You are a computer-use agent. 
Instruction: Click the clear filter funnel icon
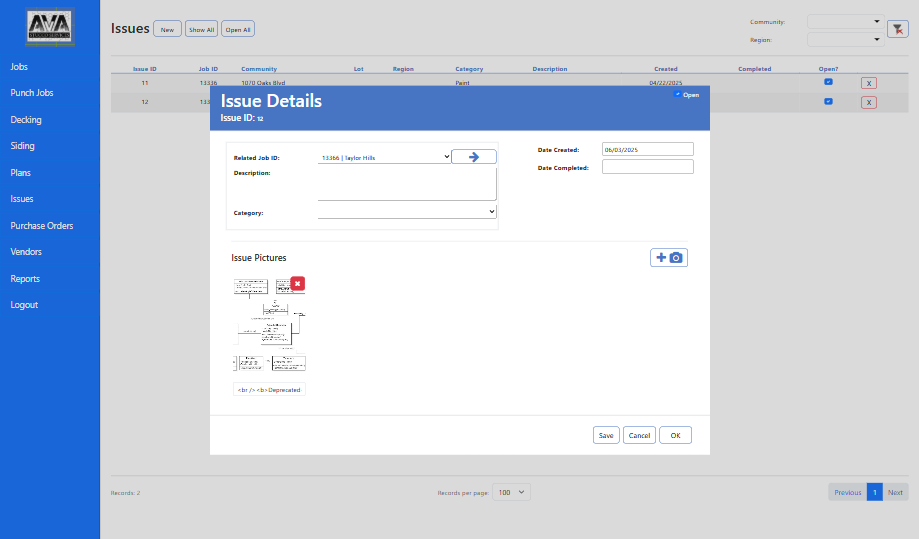897,30
